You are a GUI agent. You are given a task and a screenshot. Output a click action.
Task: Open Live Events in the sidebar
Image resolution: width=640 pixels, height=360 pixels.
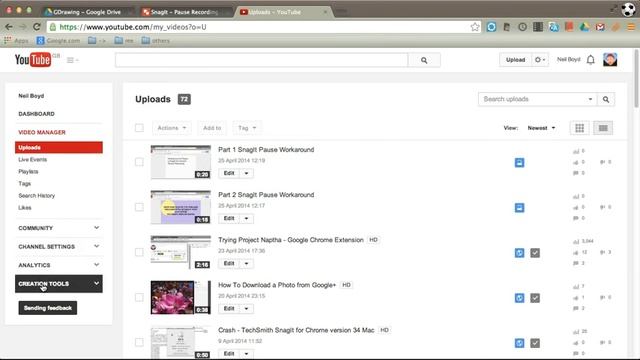[33, 160]
